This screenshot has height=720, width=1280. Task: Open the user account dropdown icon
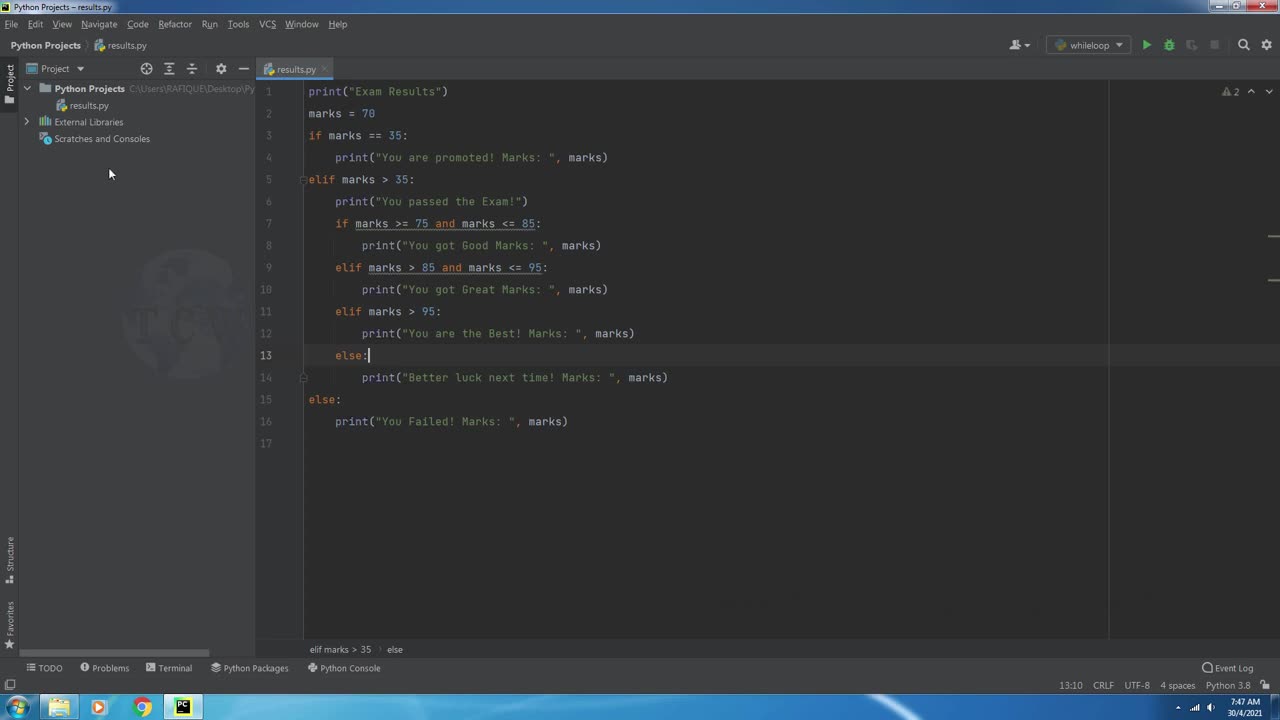coord(1020,45)
